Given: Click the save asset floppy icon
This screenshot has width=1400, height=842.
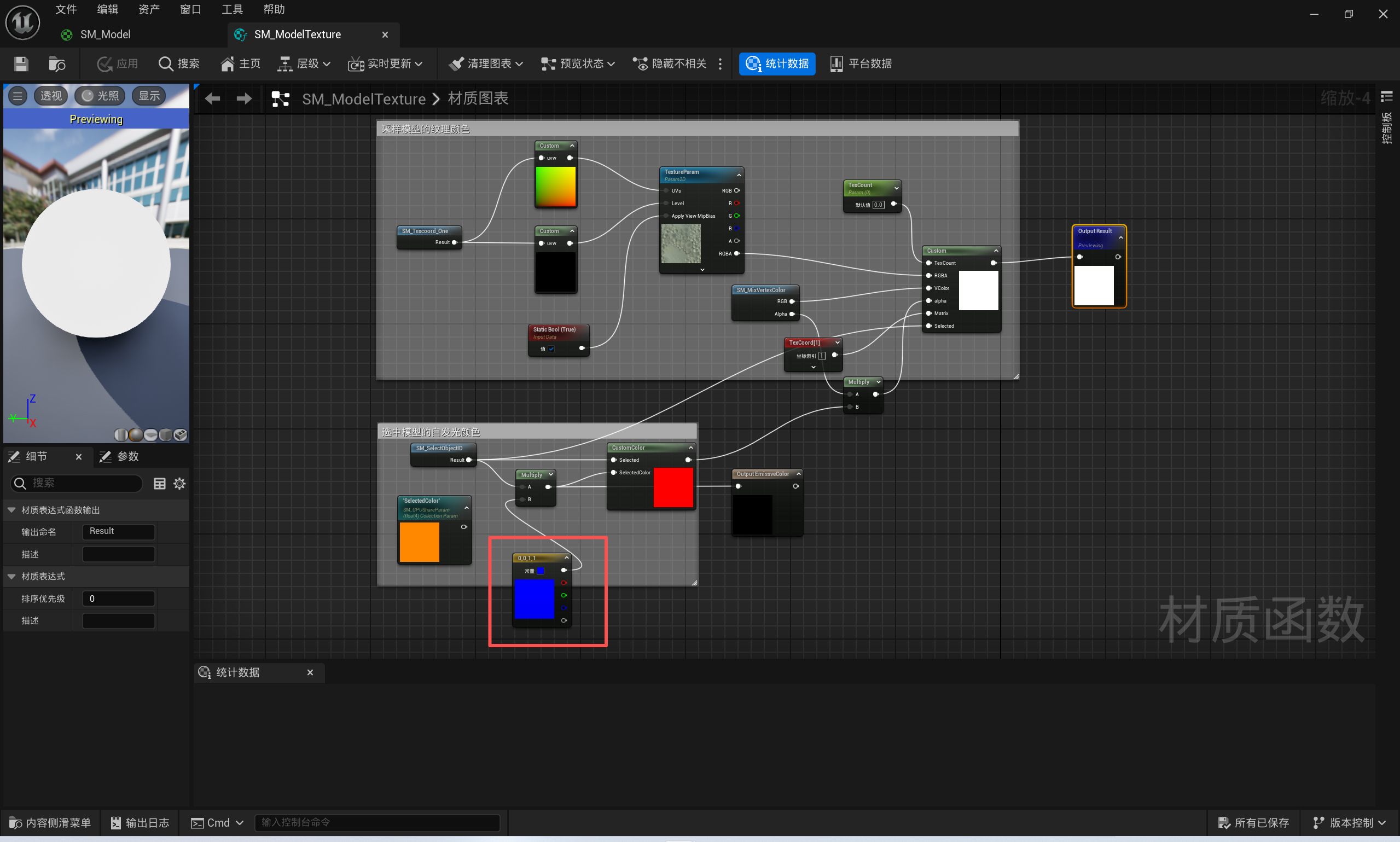Looking at the screenshot, I should pos(21,63).
